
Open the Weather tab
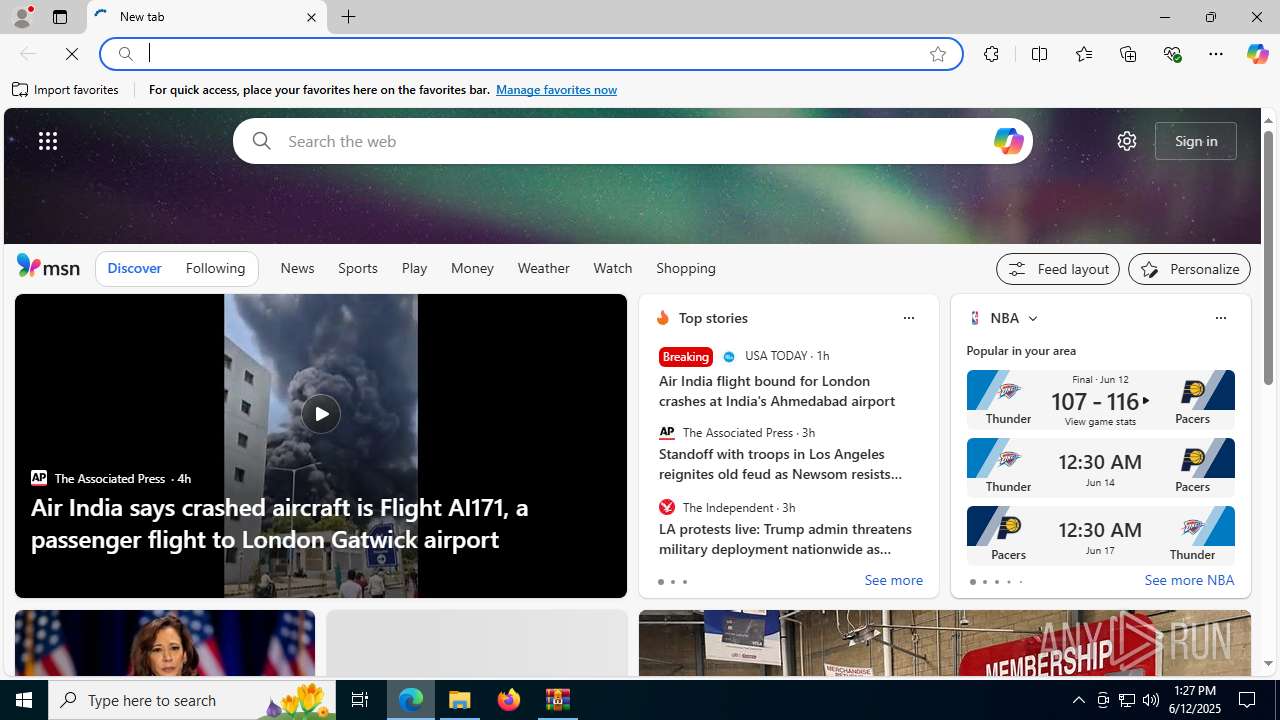click(543, 268)
